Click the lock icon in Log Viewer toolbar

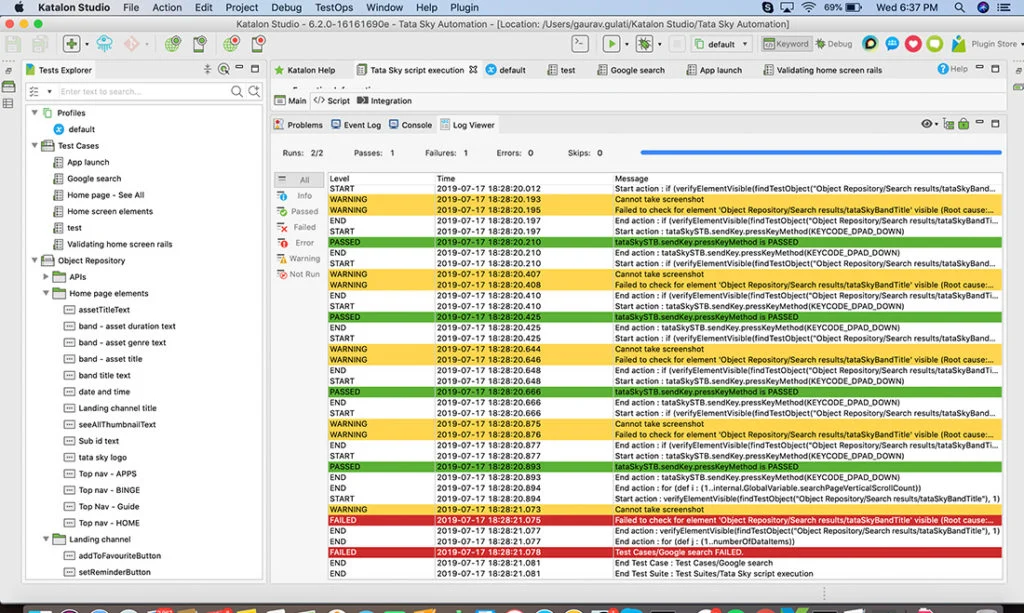[x=962, y=123]
